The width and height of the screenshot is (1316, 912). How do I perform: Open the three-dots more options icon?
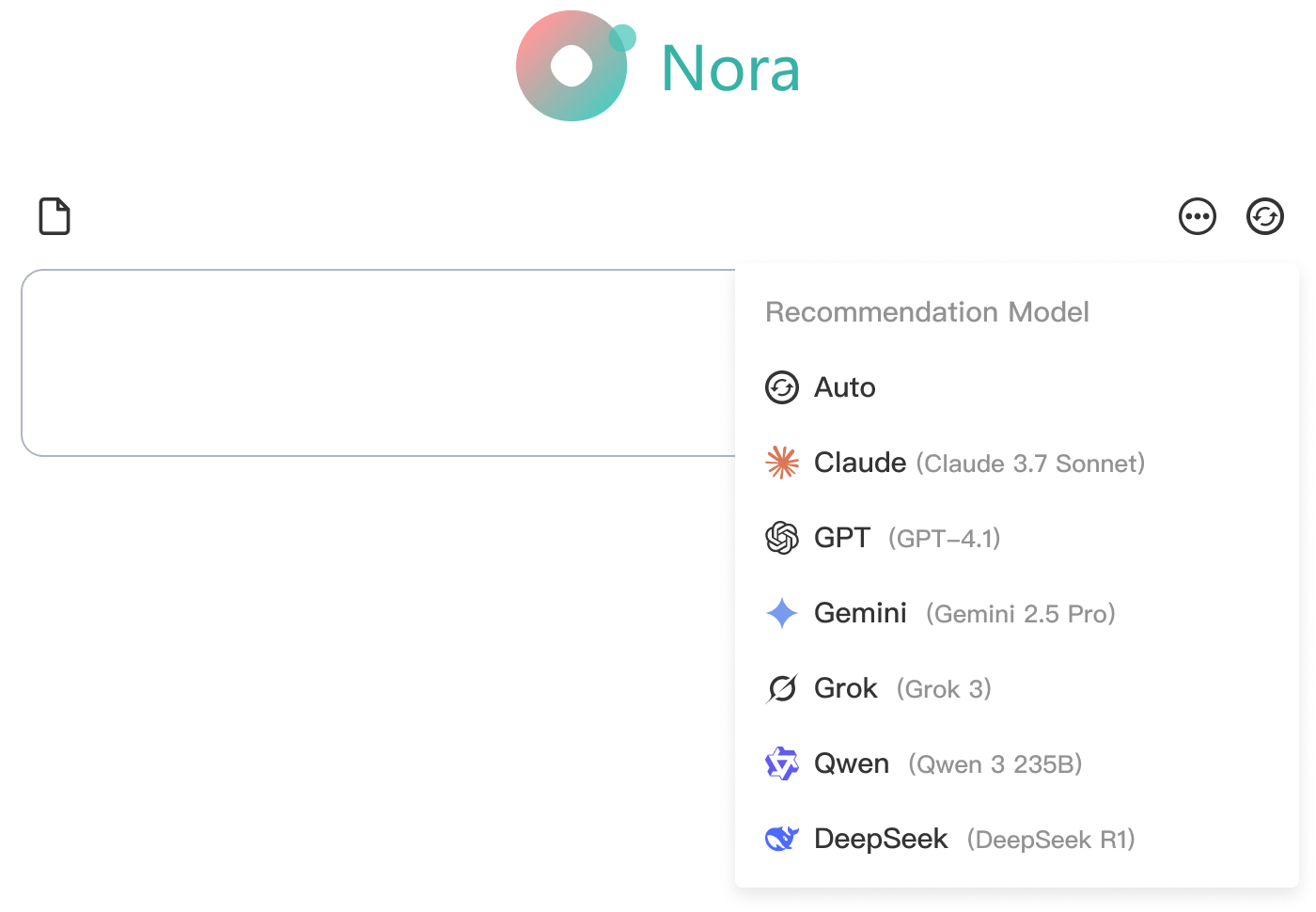[1198, 216]
